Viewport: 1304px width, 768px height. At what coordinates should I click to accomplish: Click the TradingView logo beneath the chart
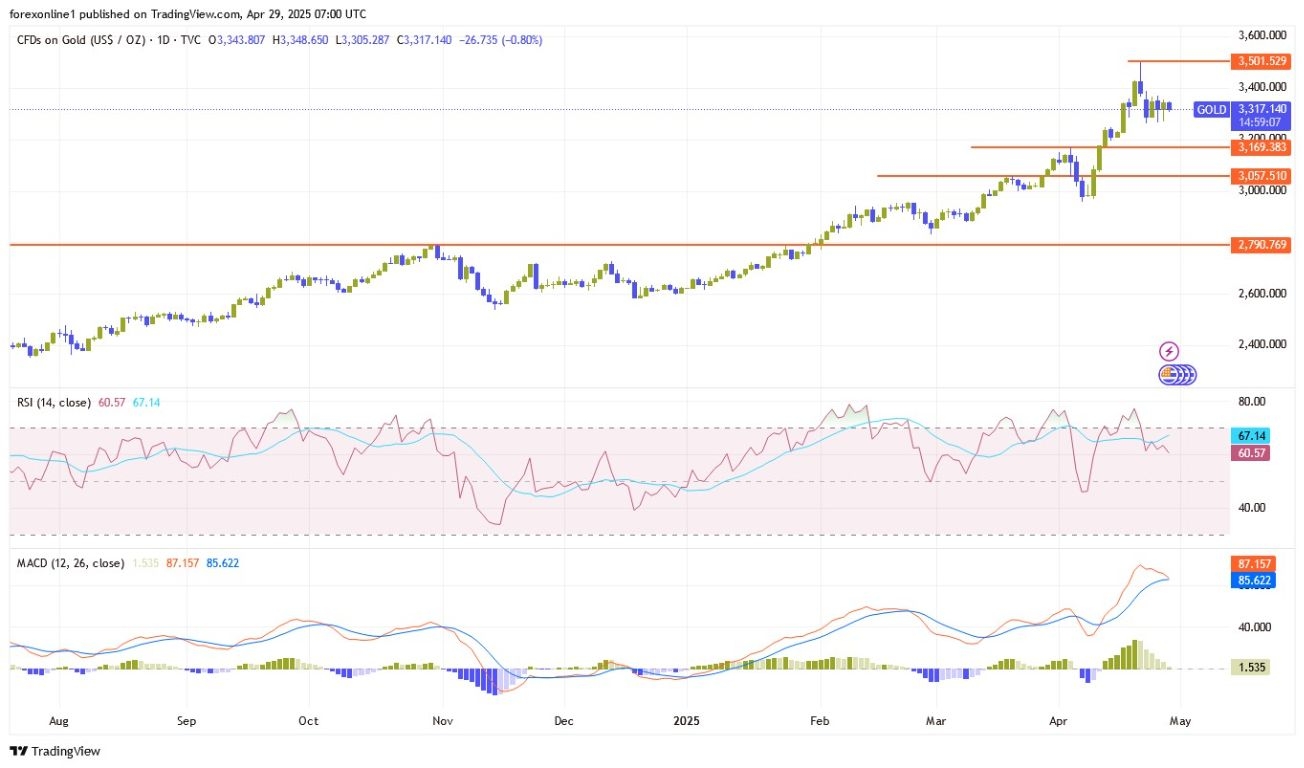[x=55, y=751]
